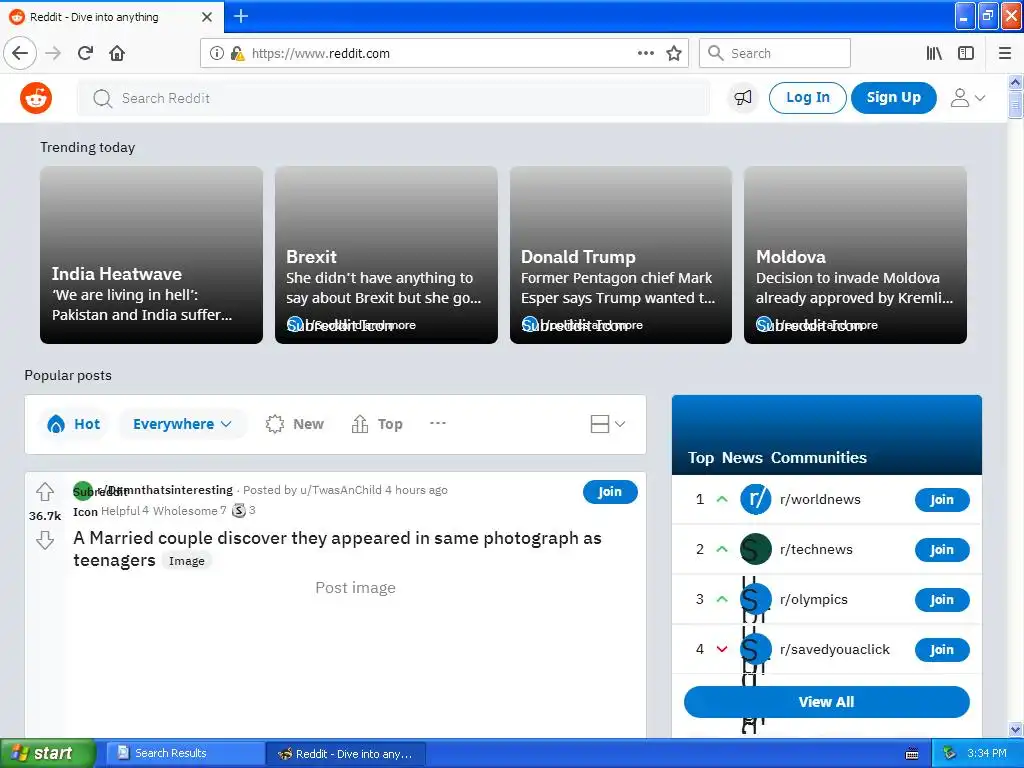The height and width of the screenshot is (768, 1024).
Task: Close the Reddit browser tab
Action: point(207,17)
